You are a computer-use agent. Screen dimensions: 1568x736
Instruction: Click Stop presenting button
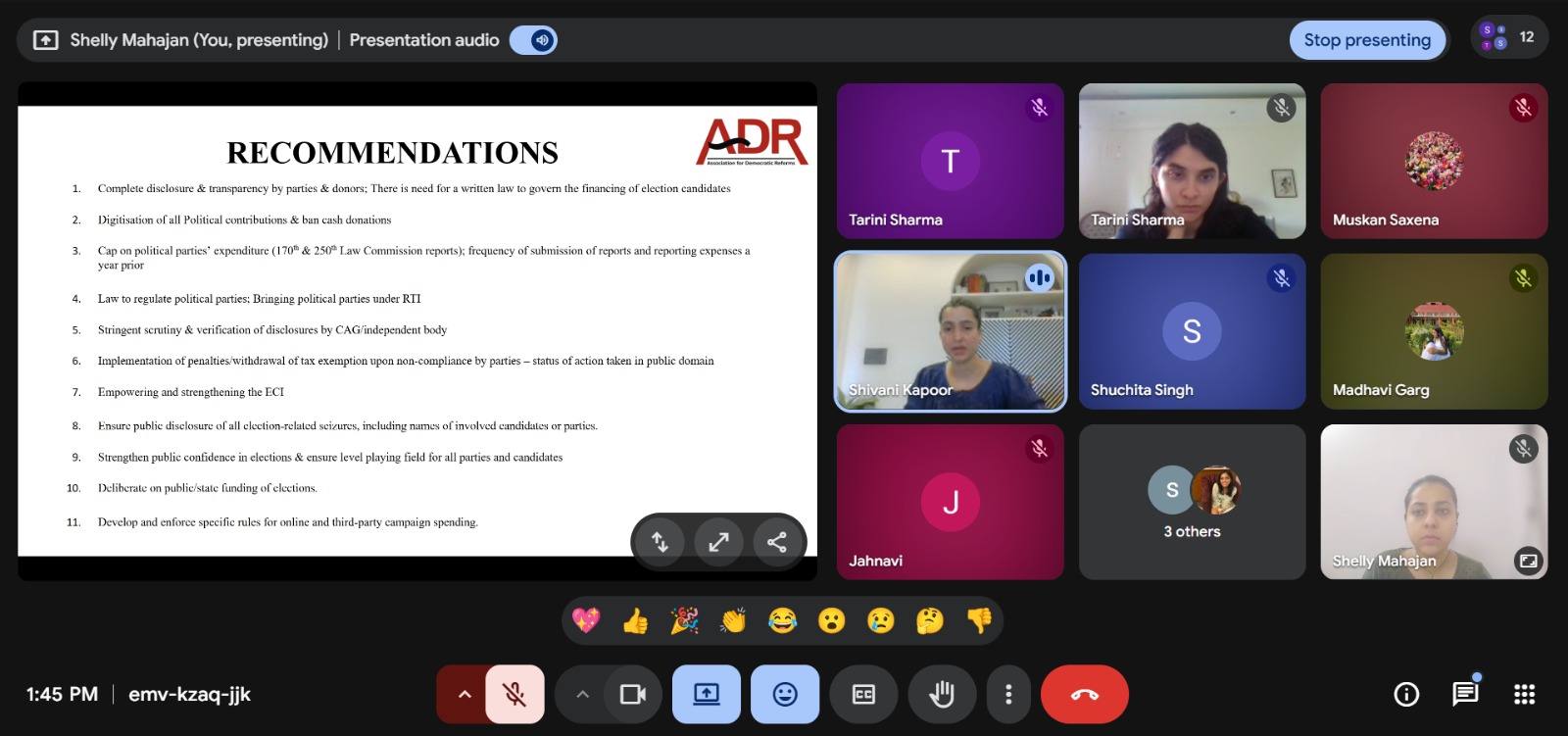coord(1366,40)
